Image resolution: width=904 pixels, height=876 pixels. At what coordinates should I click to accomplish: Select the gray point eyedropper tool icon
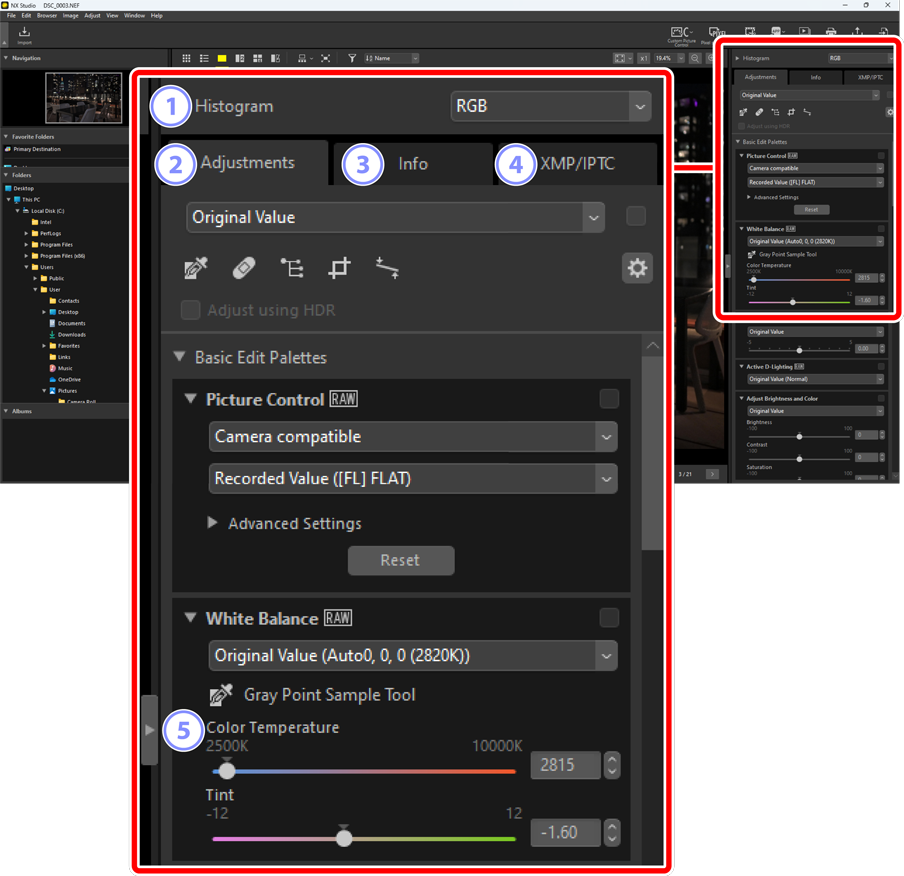point(196,267)
